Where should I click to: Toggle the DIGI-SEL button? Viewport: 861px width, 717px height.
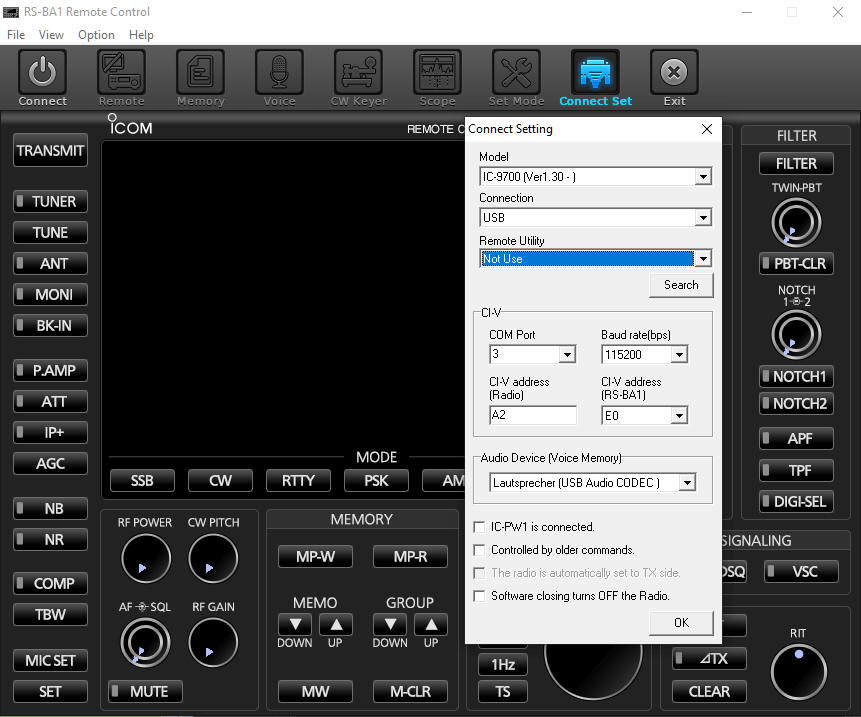pyautogui.click(x=796, y=501)
